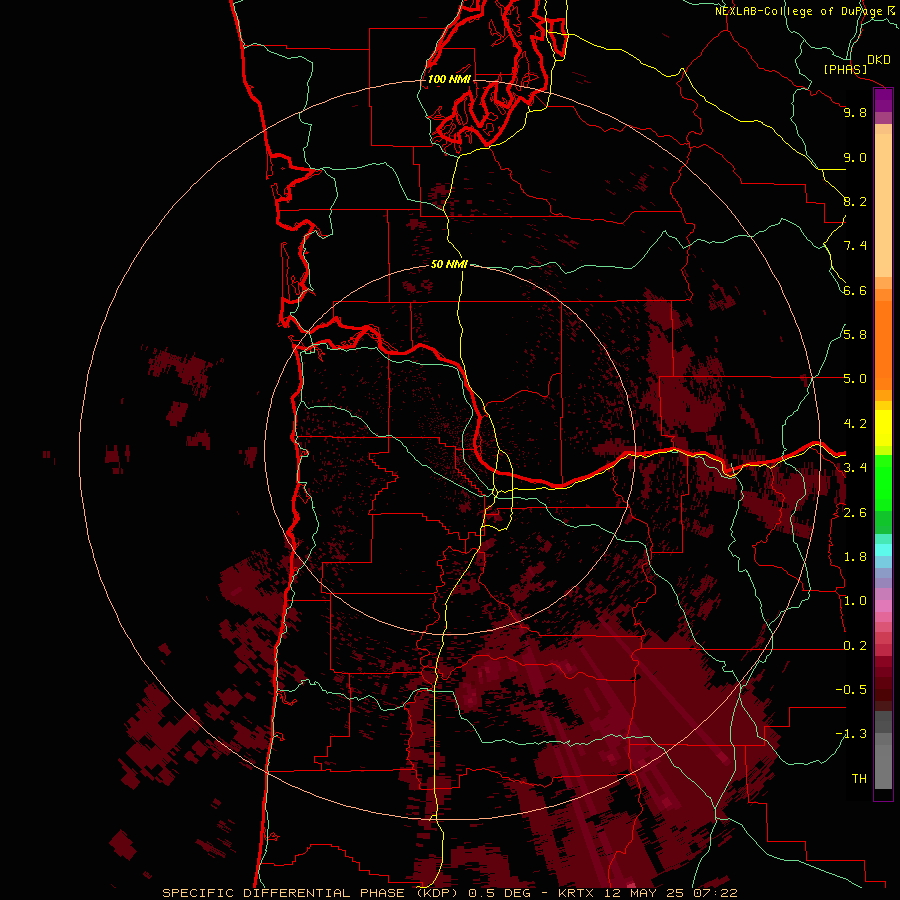Click the 9.8 scale value
The width and height of the screenshot is (900, 900).
[x=855, y=112]
